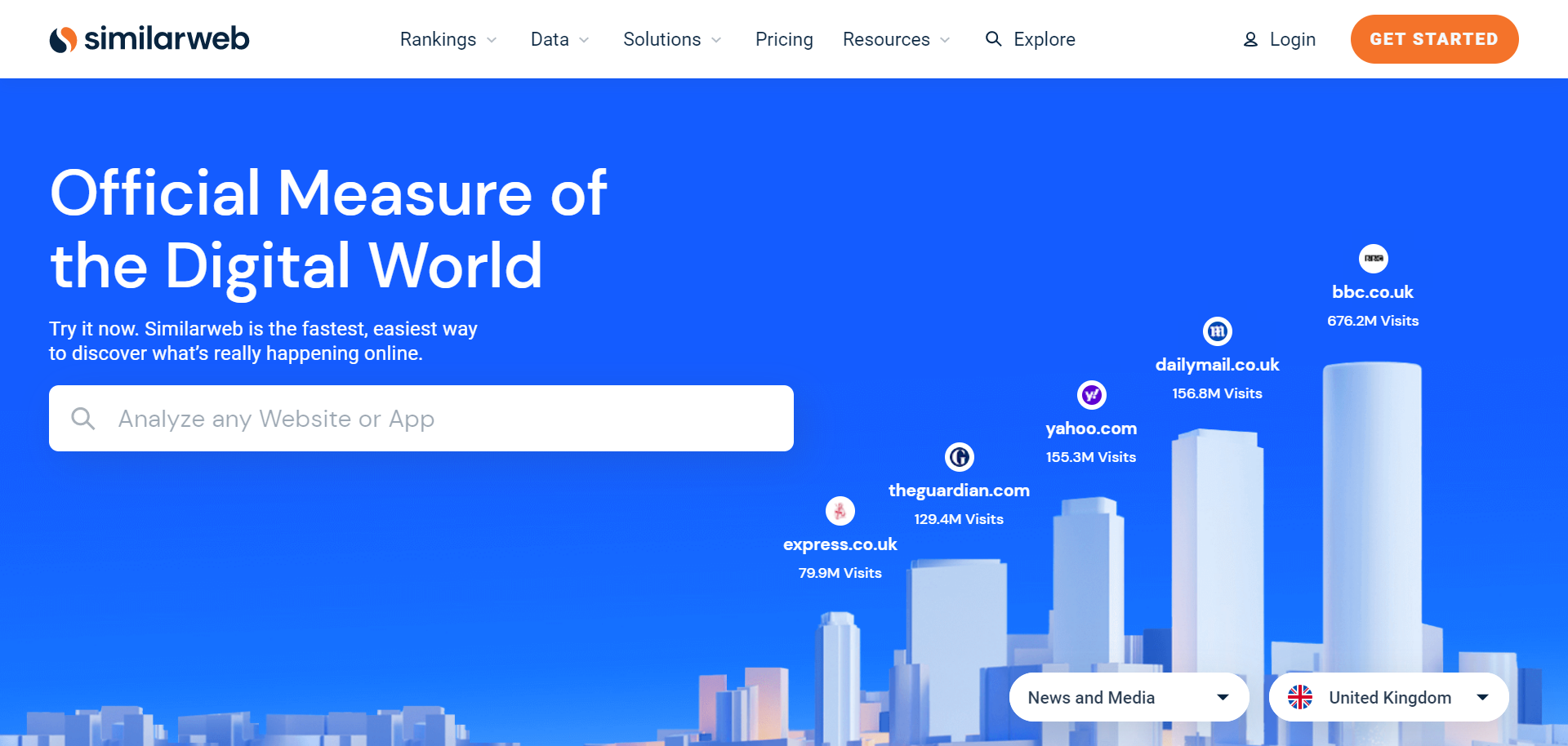Screen dimensions: 1568x746
Task: Click the Similarweb logo
Action: tap(149, 38)
